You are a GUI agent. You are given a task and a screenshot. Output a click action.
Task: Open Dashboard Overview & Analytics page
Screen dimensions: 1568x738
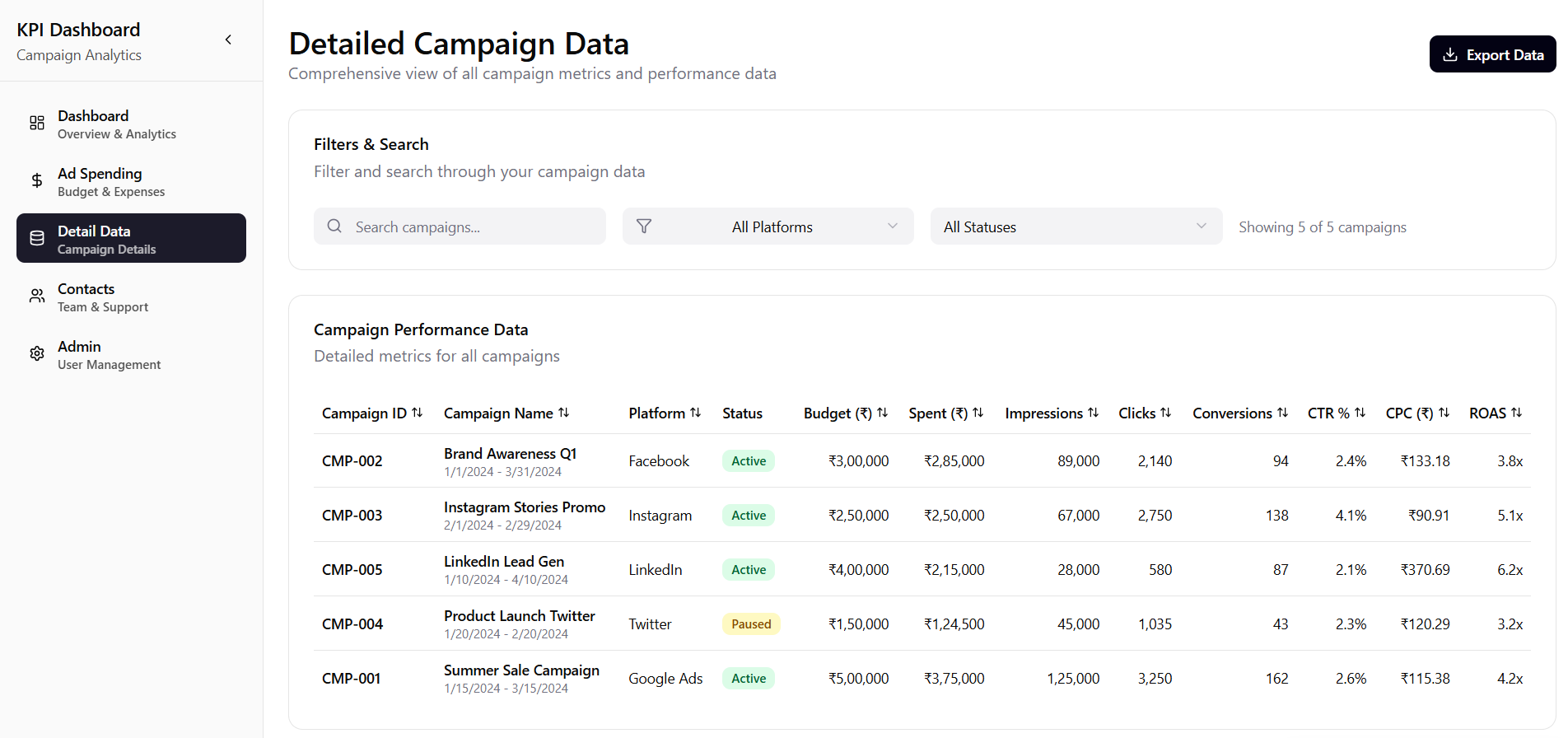point(131,123)
